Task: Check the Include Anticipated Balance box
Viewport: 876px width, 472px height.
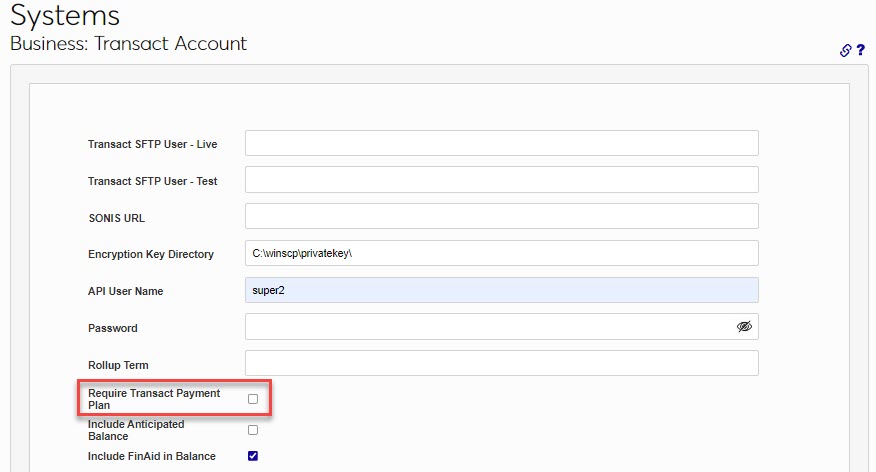Action: tap(253, 430)
